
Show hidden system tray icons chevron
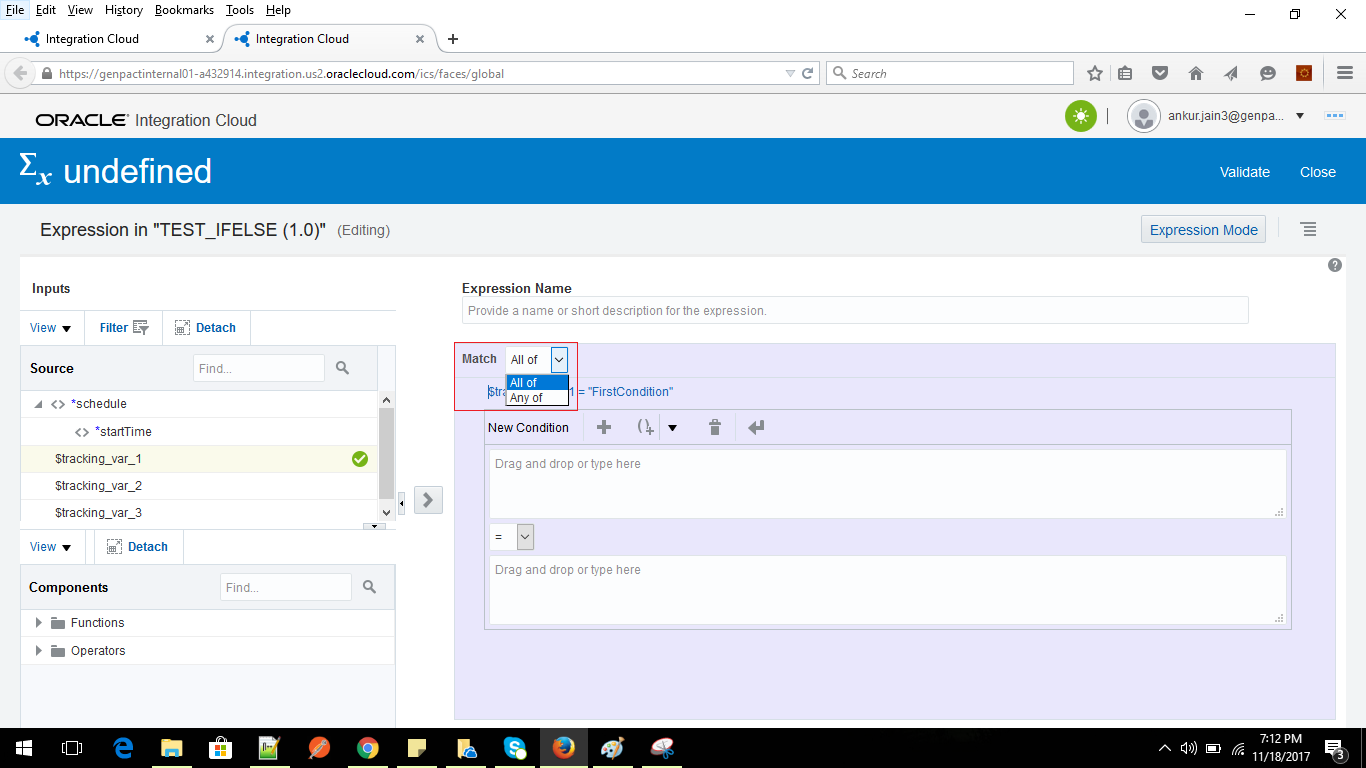point(1164,748)
